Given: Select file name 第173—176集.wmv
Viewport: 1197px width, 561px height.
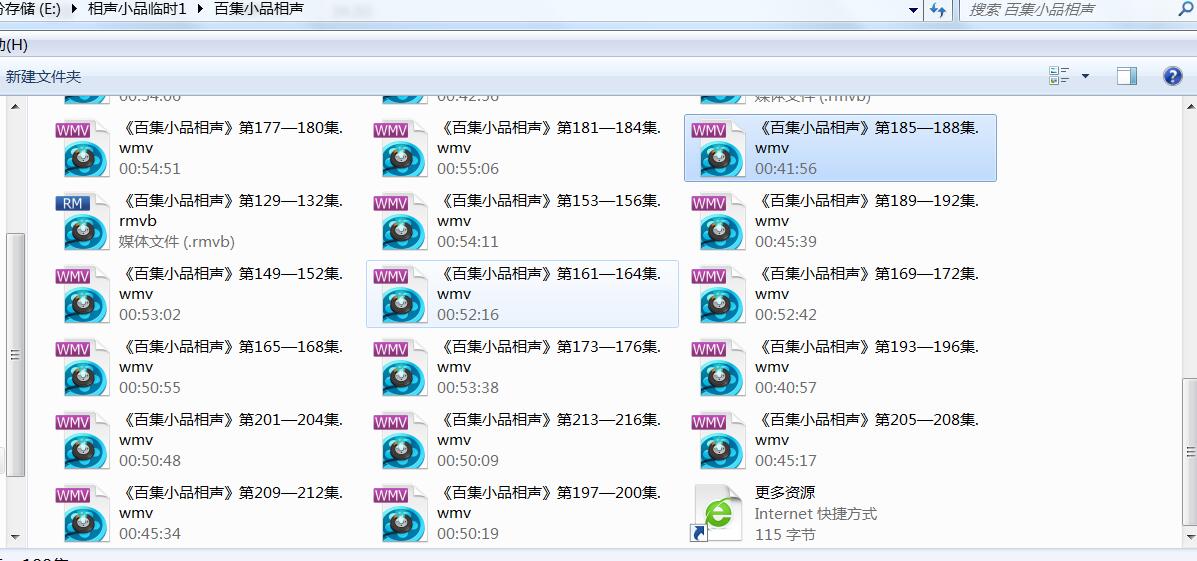Looking at the screenshot, I should point(549,357).
